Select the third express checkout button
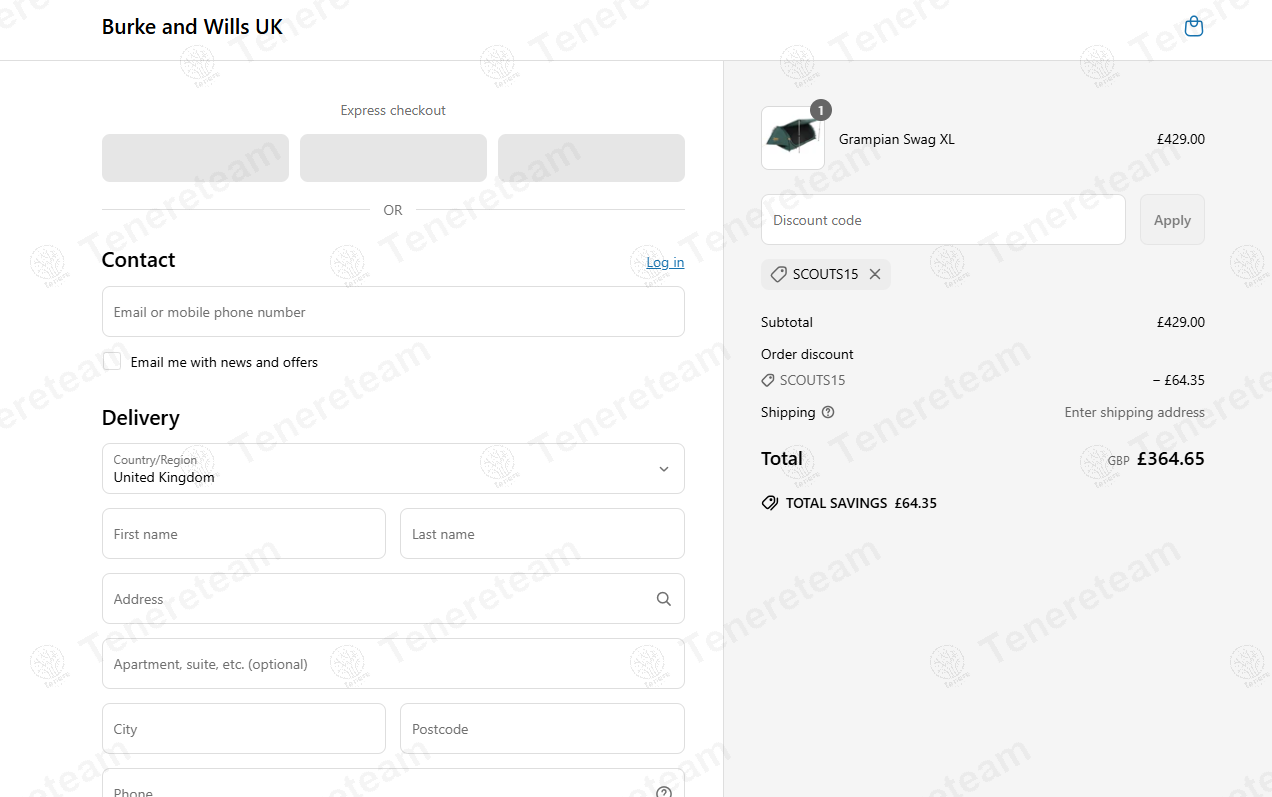The image size is (1272, 797). click(x=591, y=158)
